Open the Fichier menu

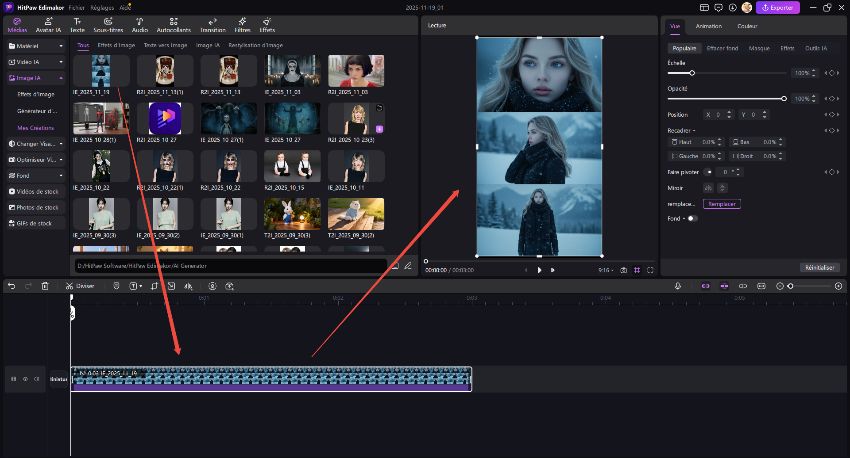click(x=76, y=7)
